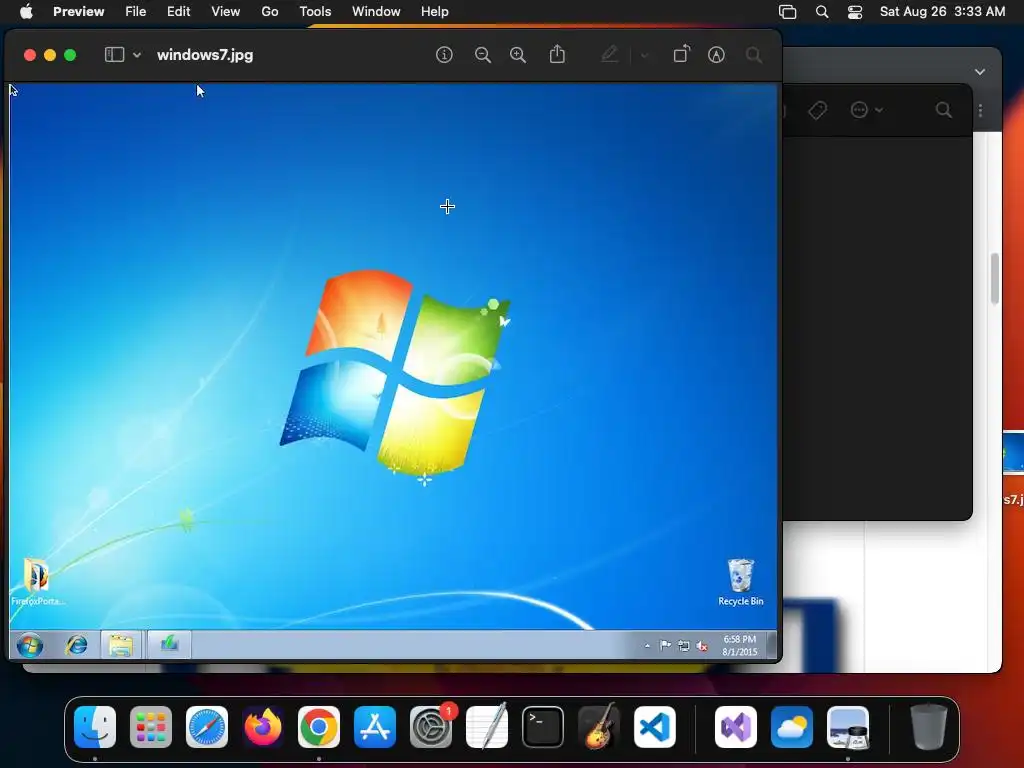Viewport: 1024px width, 768px height.
Task: Open Stage Manager from the menu bar
Action: pos(788,12)
